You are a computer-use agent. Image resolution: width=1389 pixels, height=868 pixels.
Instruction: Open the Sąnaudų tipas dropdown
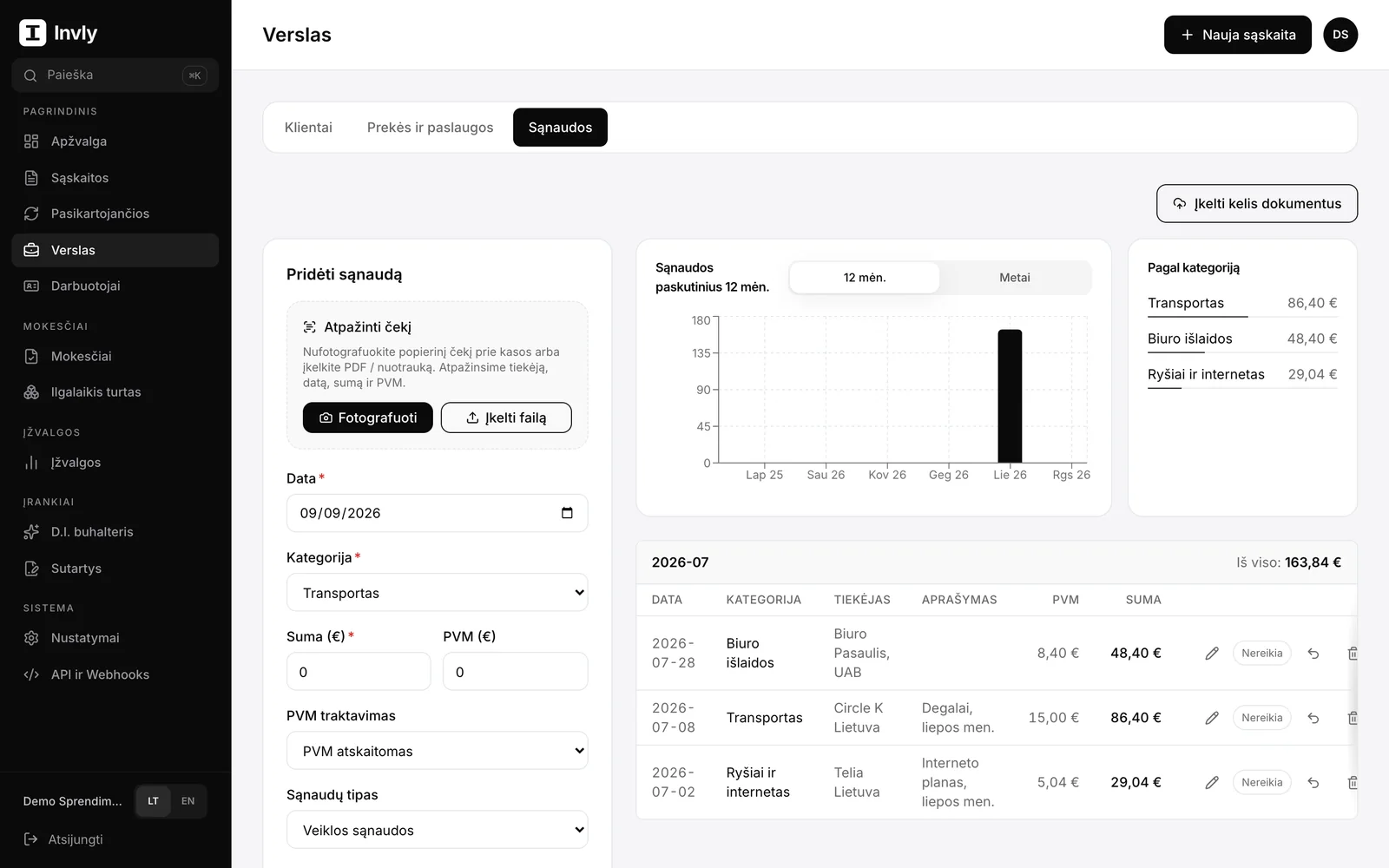point(438,830)
